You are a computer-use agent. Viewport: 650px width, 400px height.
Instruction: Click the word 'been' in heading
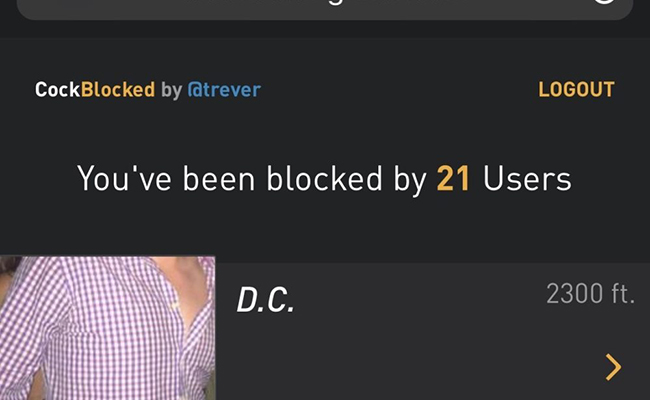click(219, 179)
